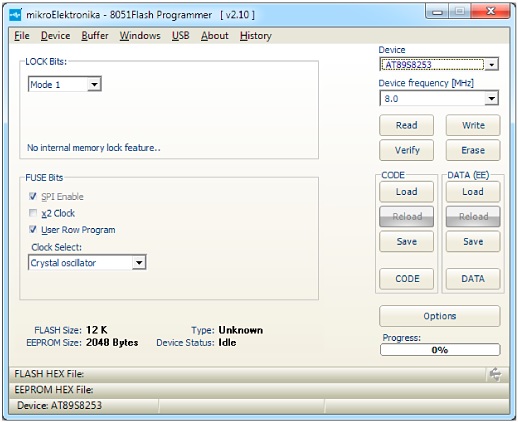The width and height of the screenshot is (518, 422).
Task: Open the History menu
Action: point(256,36)
